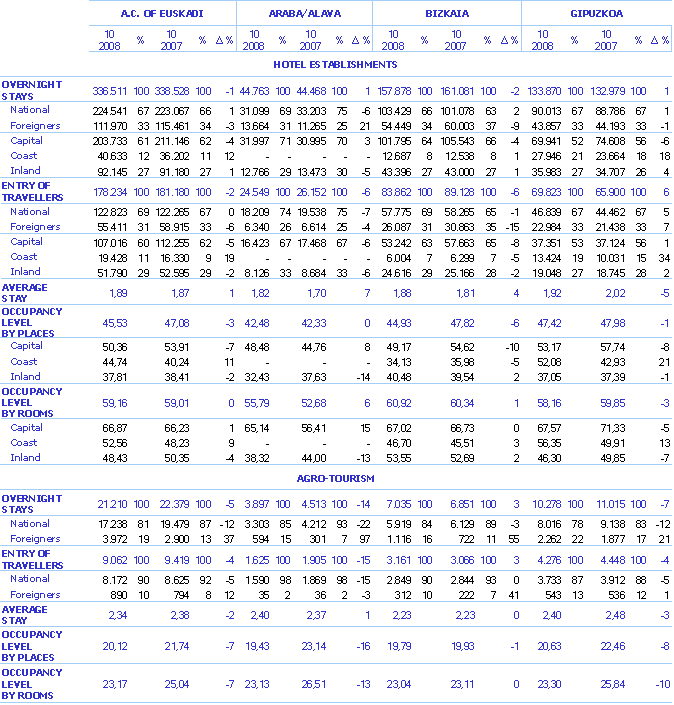Screen dimensions: 674x705
Task: Select hotel OCCUPANCY LEVEL BY PLACES label
Action: coord(32,323)
